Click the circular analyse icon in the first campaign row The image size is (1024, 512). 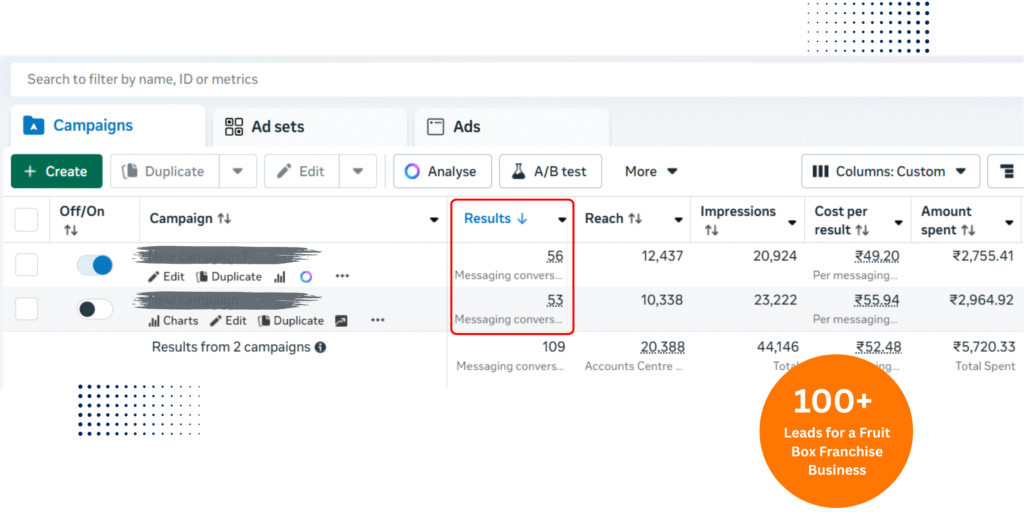[307, 277]
